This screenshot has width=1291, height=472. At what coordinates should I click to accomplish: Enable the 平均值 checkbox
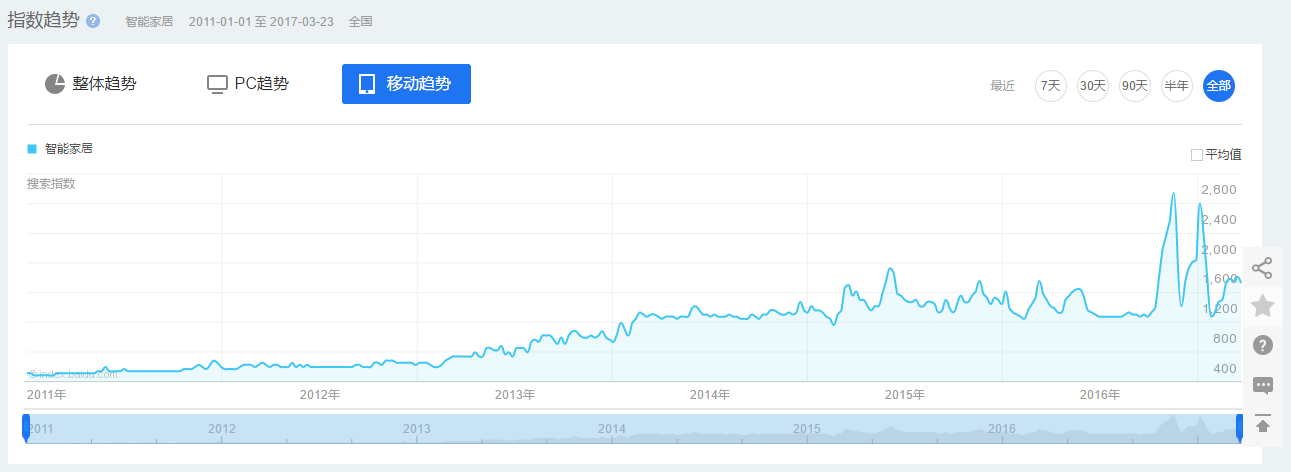(1196, 155)
